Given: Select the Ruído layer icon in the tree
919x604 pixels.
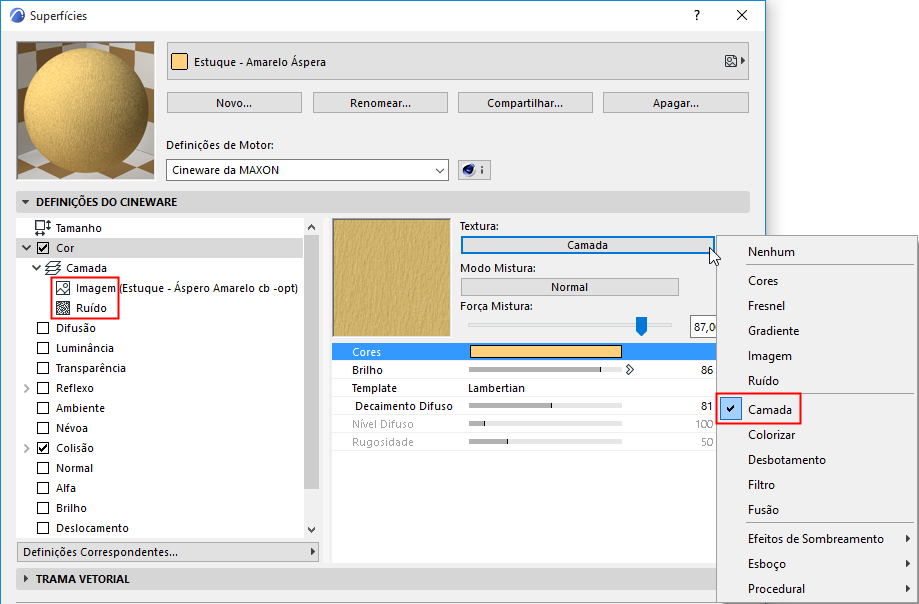Looking at the screenshot, I should tap(63, 308).
